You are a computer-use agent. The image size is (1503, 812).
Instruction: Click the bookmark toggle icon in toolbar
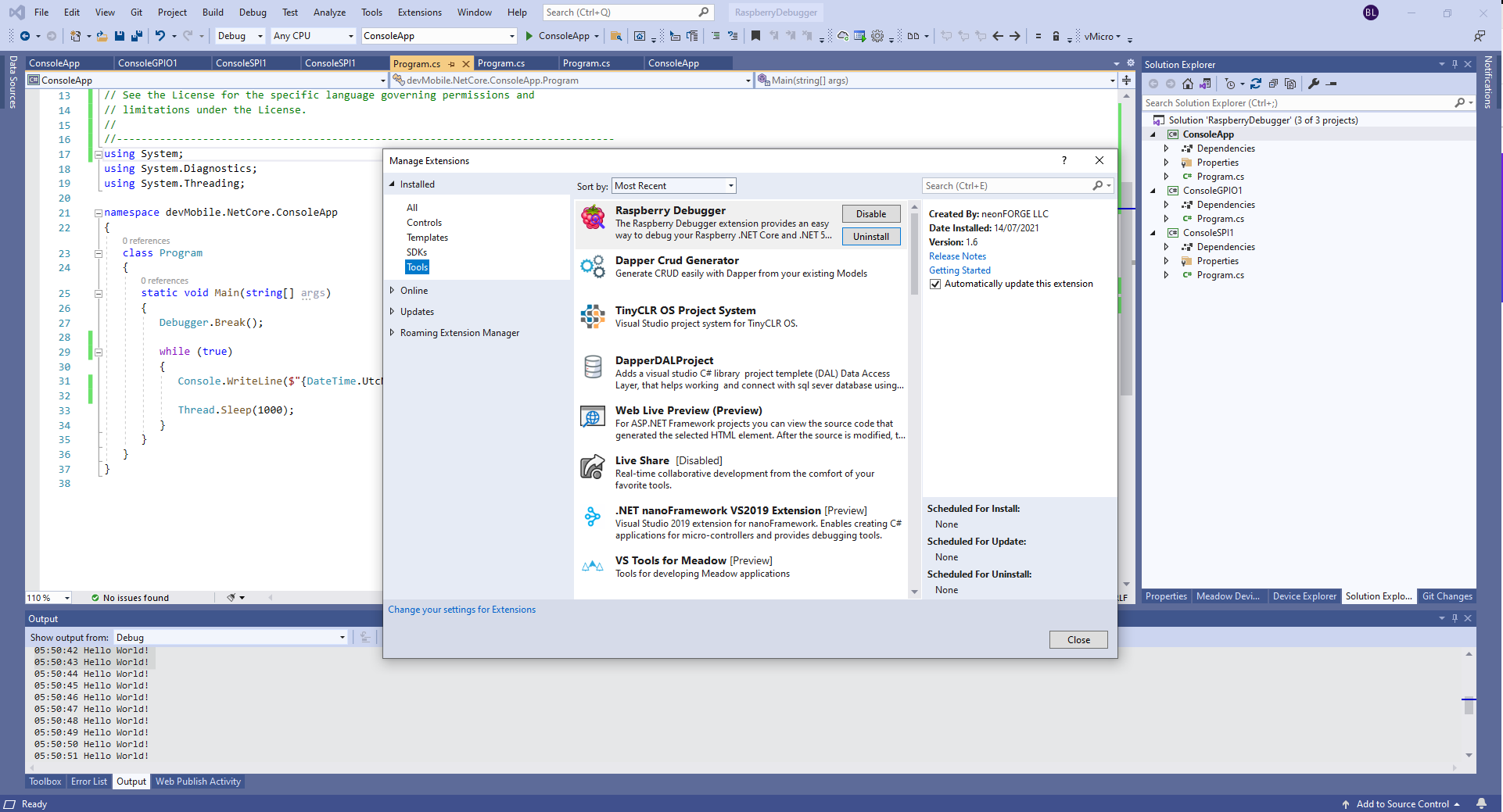coord(755,36)
